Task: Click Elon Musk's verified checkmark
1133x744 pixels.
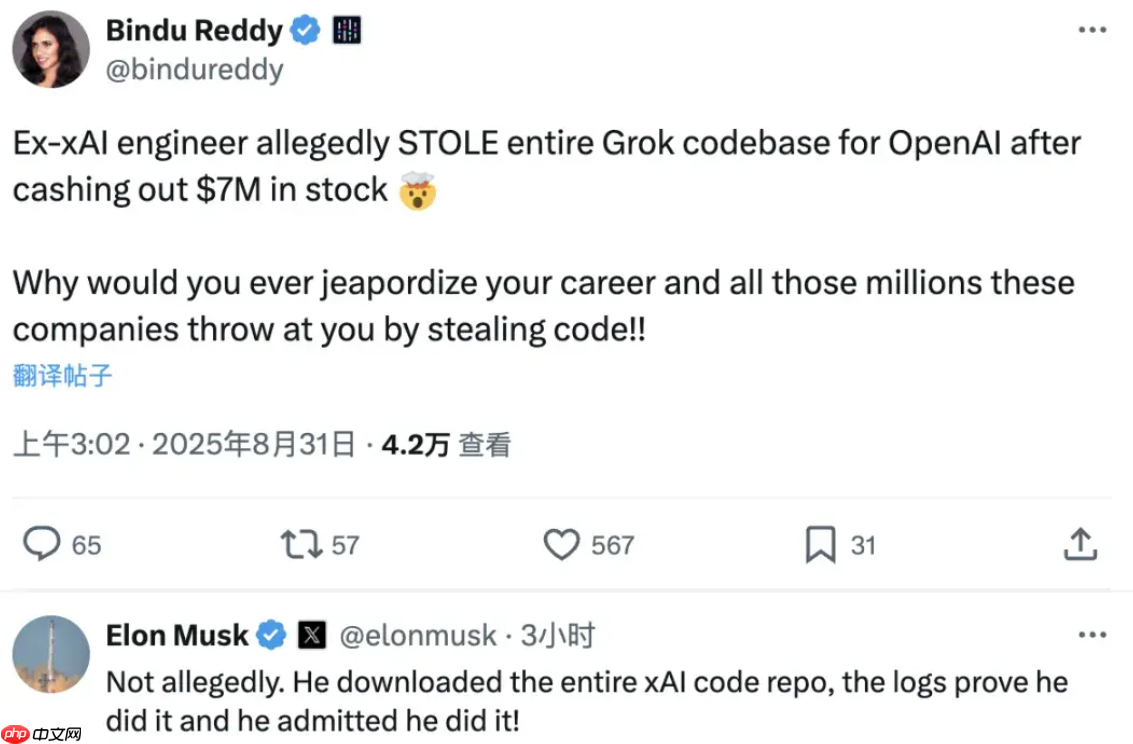Action: click(x=271, y=634)
